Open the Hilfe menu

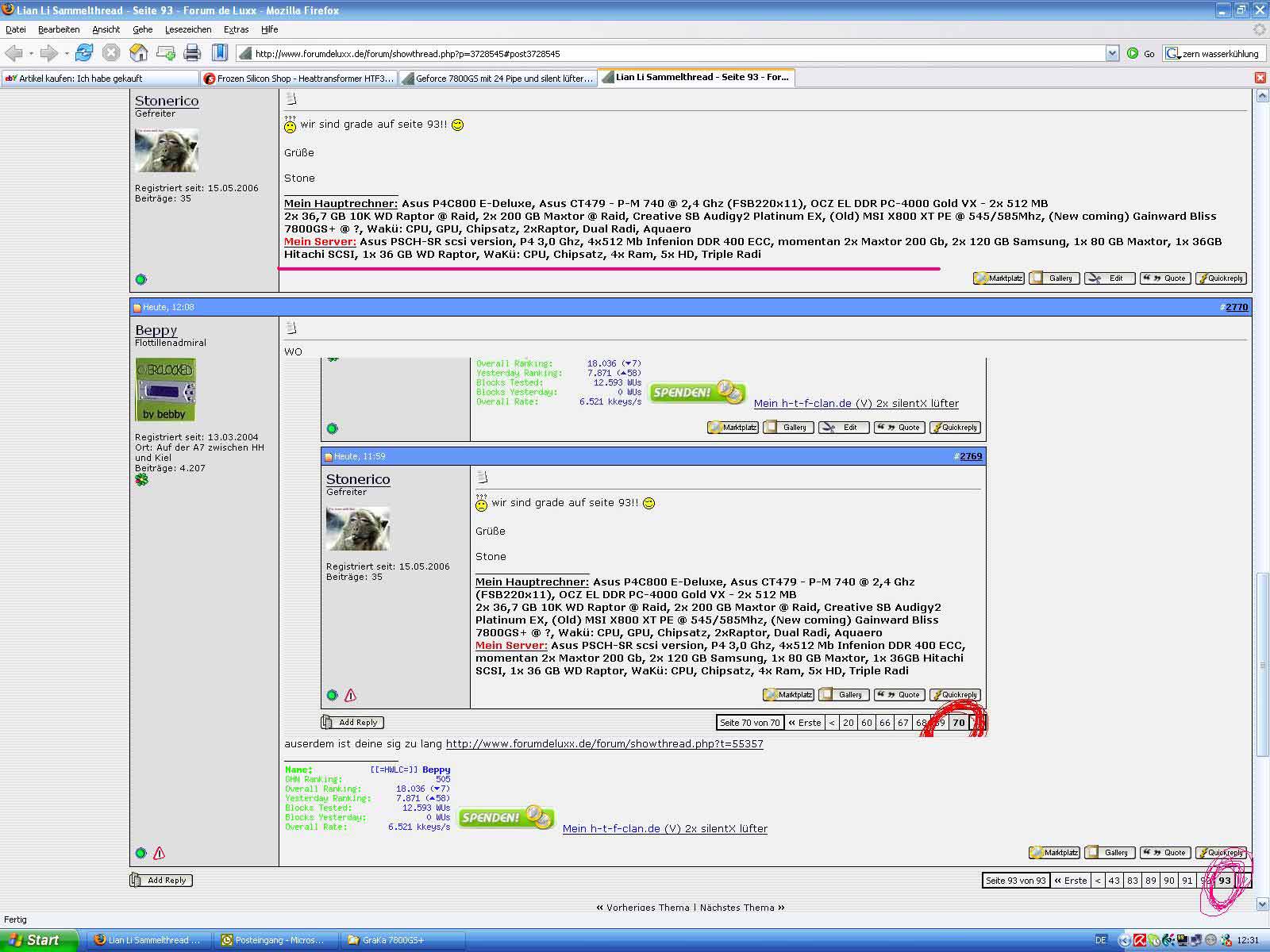coord(270,29)
